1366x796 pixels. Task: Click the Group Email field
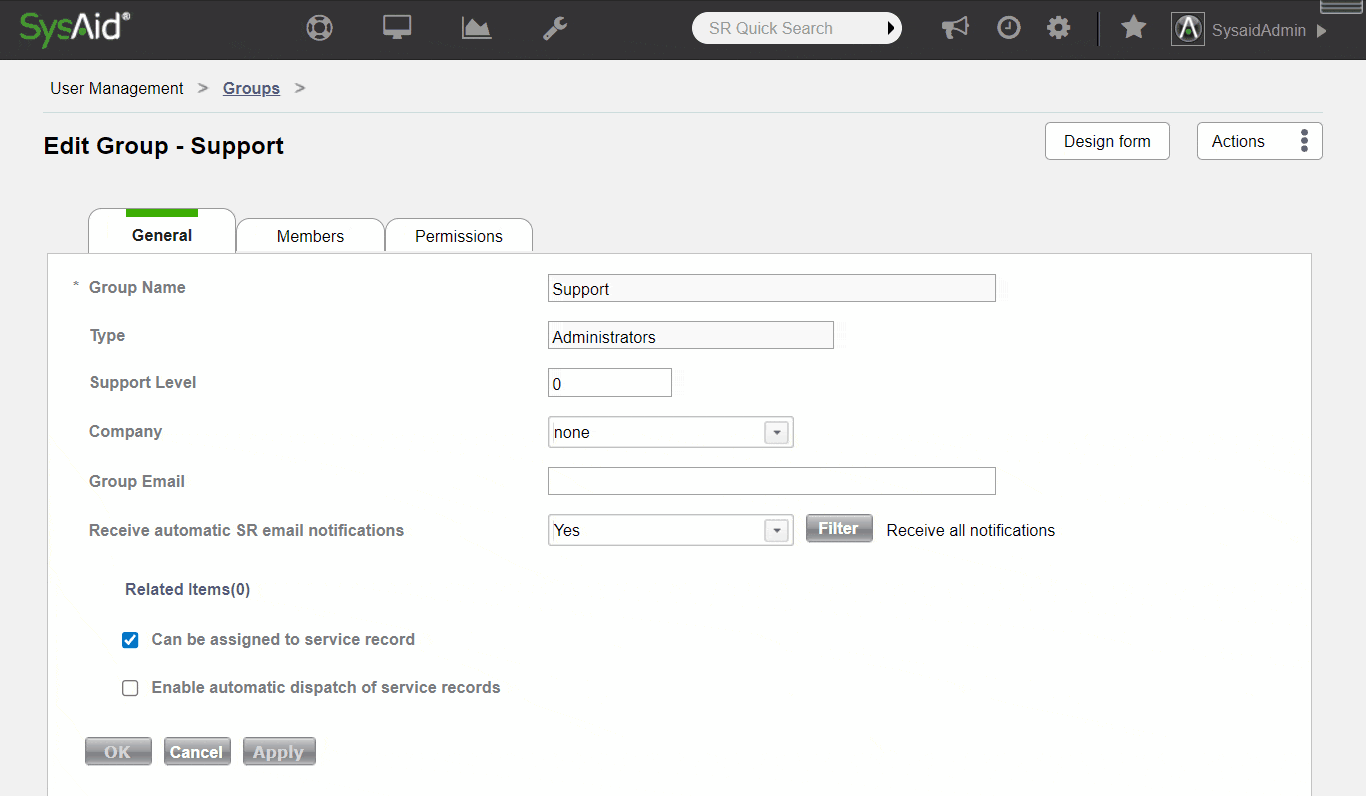pos(772,481)
